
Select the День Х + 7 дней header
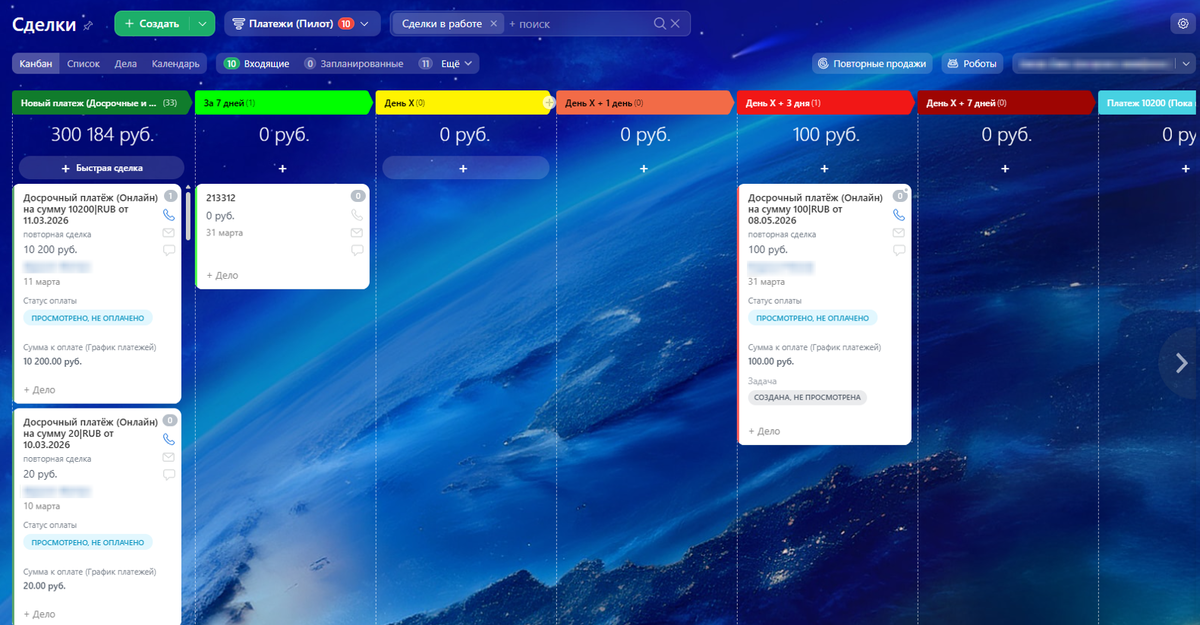point(1005,102)
